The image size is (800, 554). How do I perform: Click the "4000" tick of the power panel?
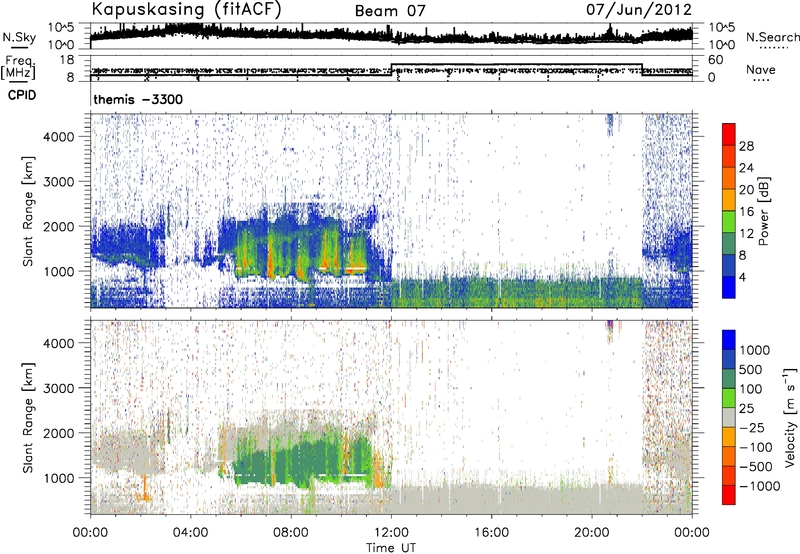[x=58, y=137]
